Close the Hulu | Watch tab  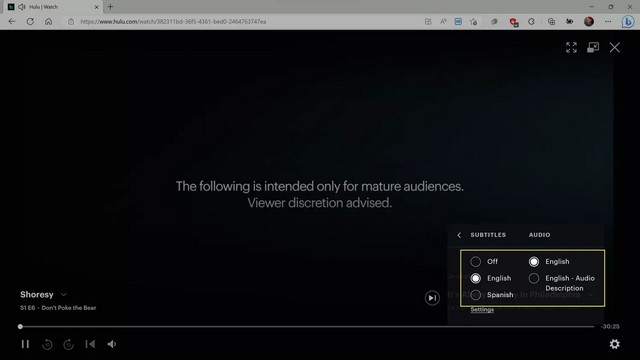tap(97, 7)
